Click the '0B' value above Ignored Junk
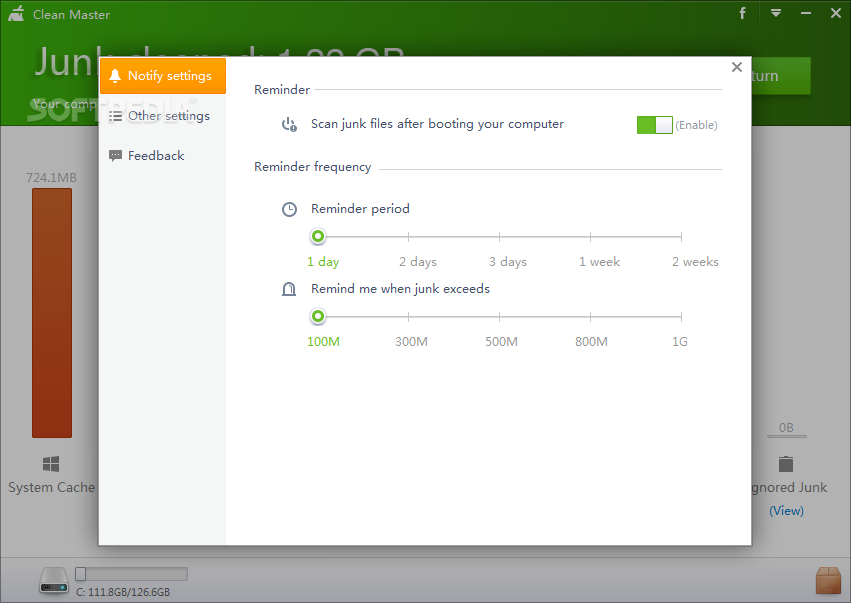The height and width of the screenshot is (603, 851). [786, 428]
